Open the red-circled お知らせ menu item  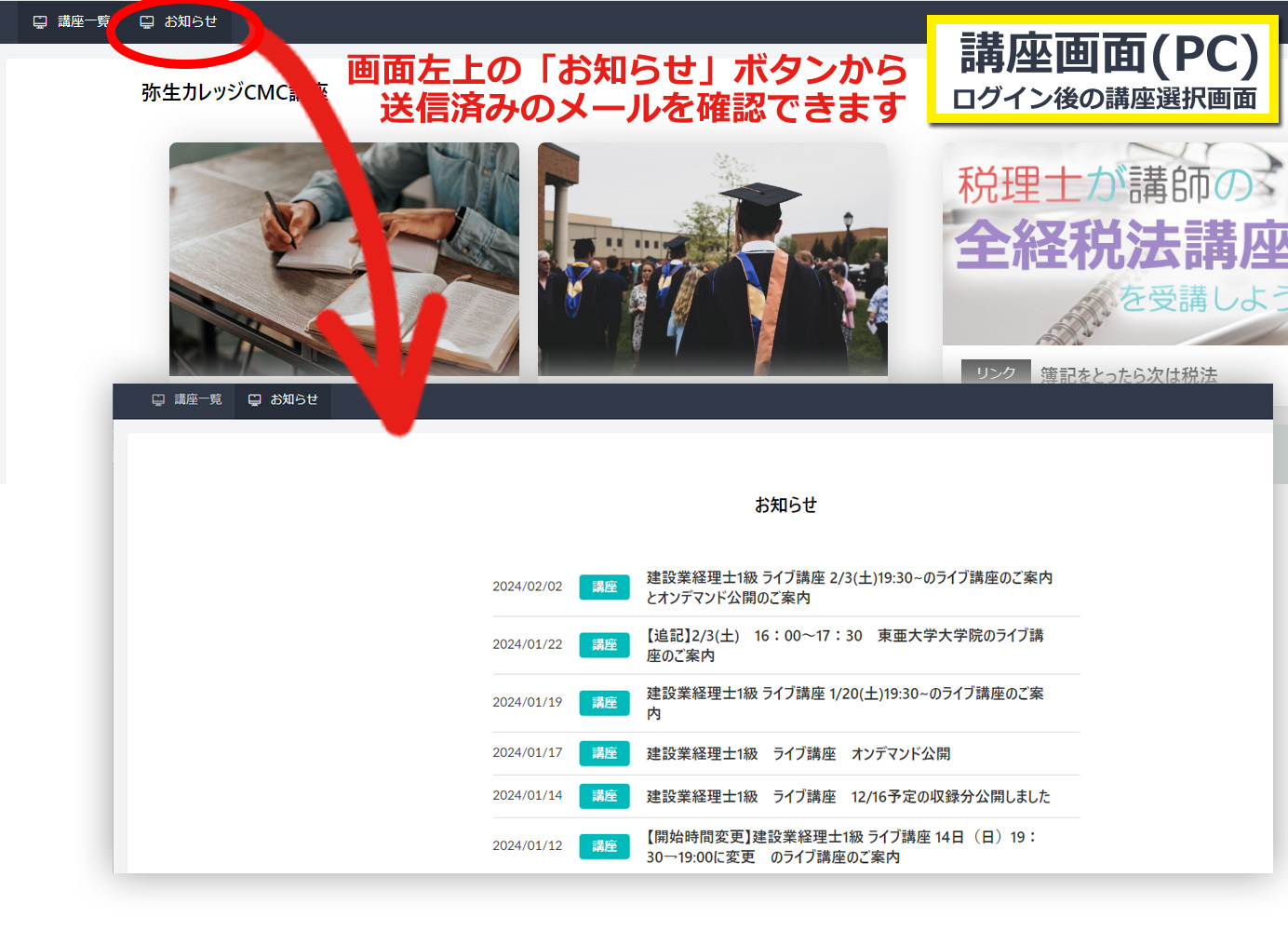tap(190, 21)
